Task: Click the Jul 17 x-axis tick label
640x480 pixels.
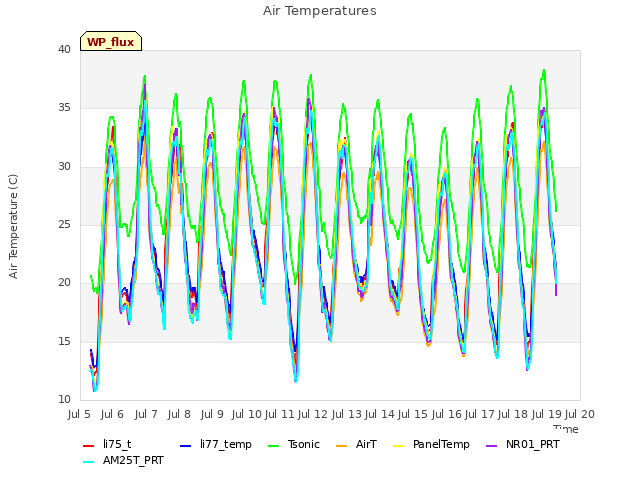Action: click(480, 414)
